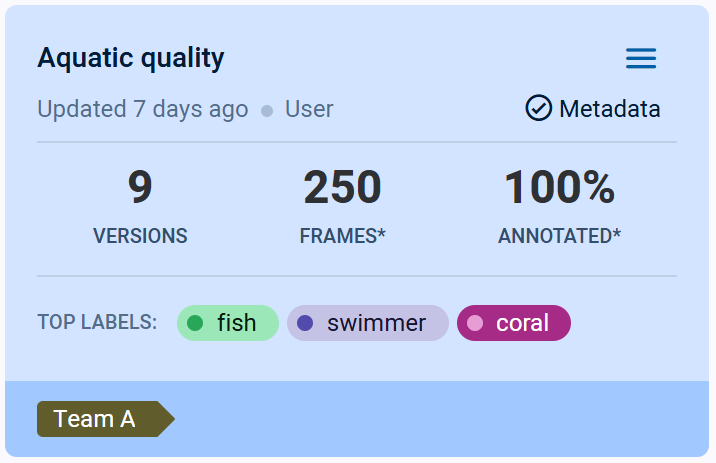Click the green dot on fish label
The width and height of the screenshot is (716, 463).
tap(196, 323)
